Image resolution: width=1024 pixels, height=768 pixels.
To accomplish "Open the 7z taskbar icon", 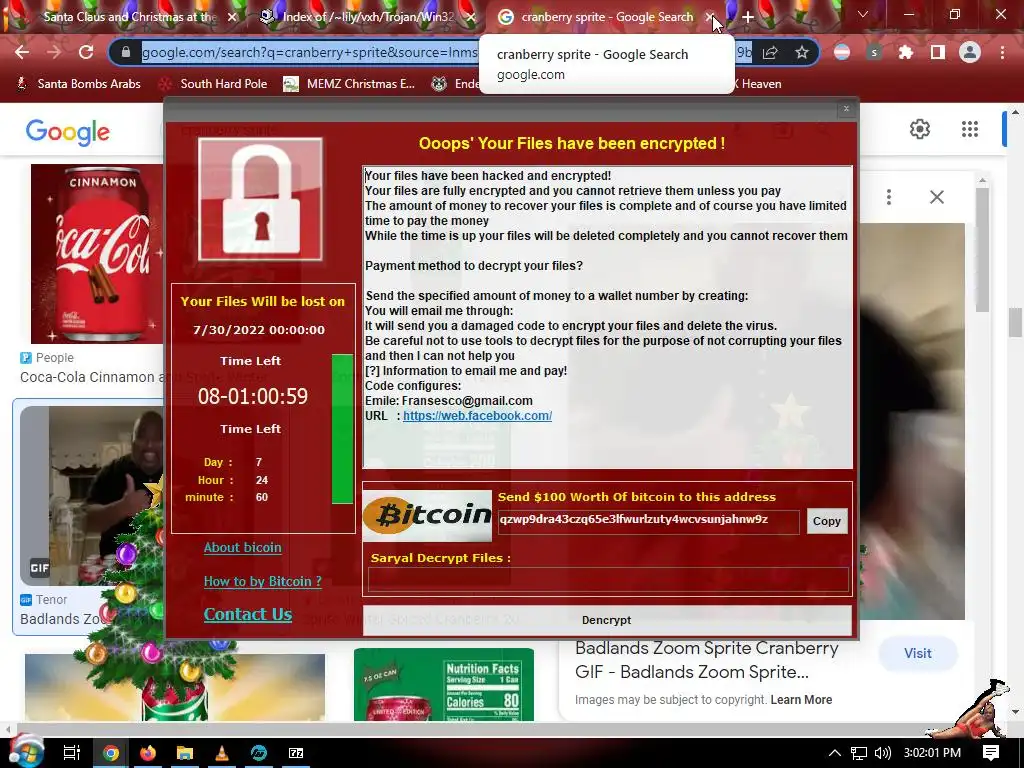I will click(296, 753).
